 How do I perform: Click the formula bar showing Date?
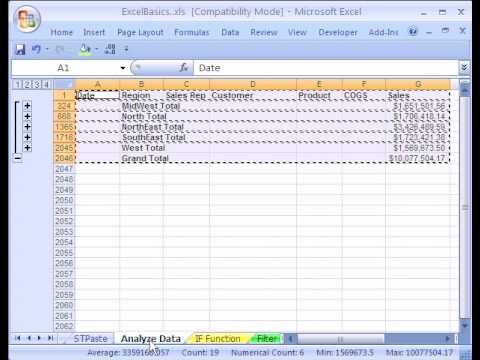(327, 68)
